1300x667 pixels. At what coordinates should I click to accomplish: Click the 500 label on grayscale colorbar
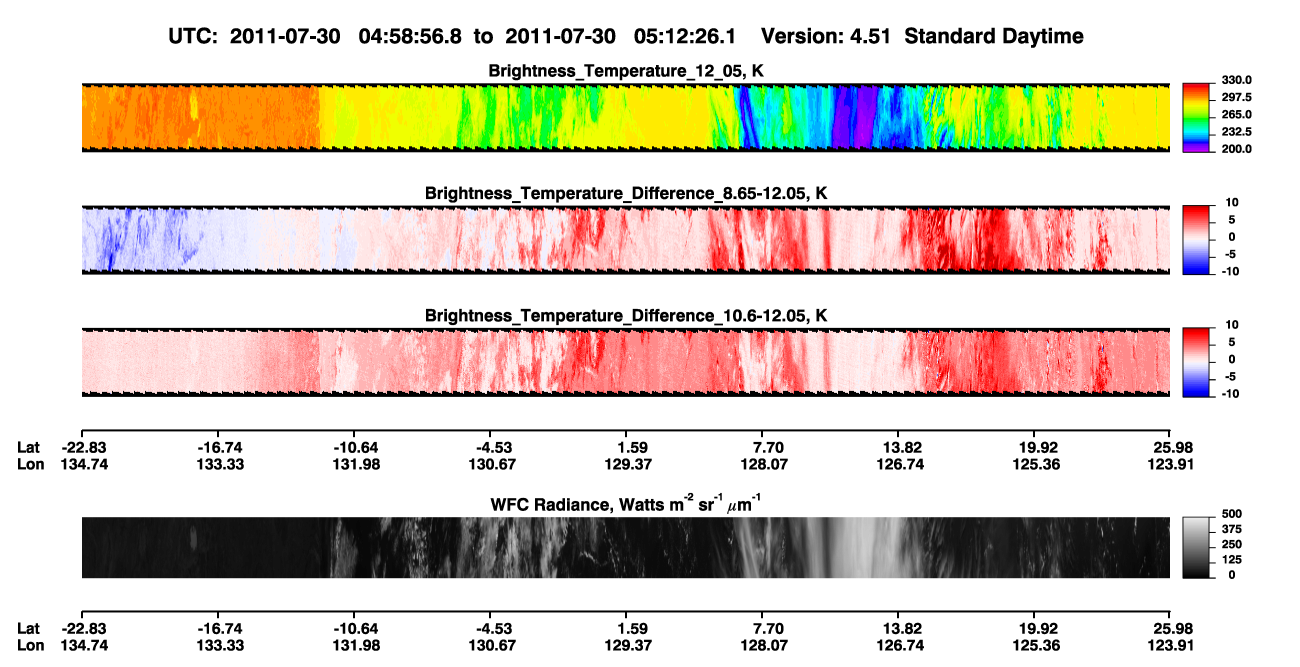pyautogui.click(x=1231, y=514)
